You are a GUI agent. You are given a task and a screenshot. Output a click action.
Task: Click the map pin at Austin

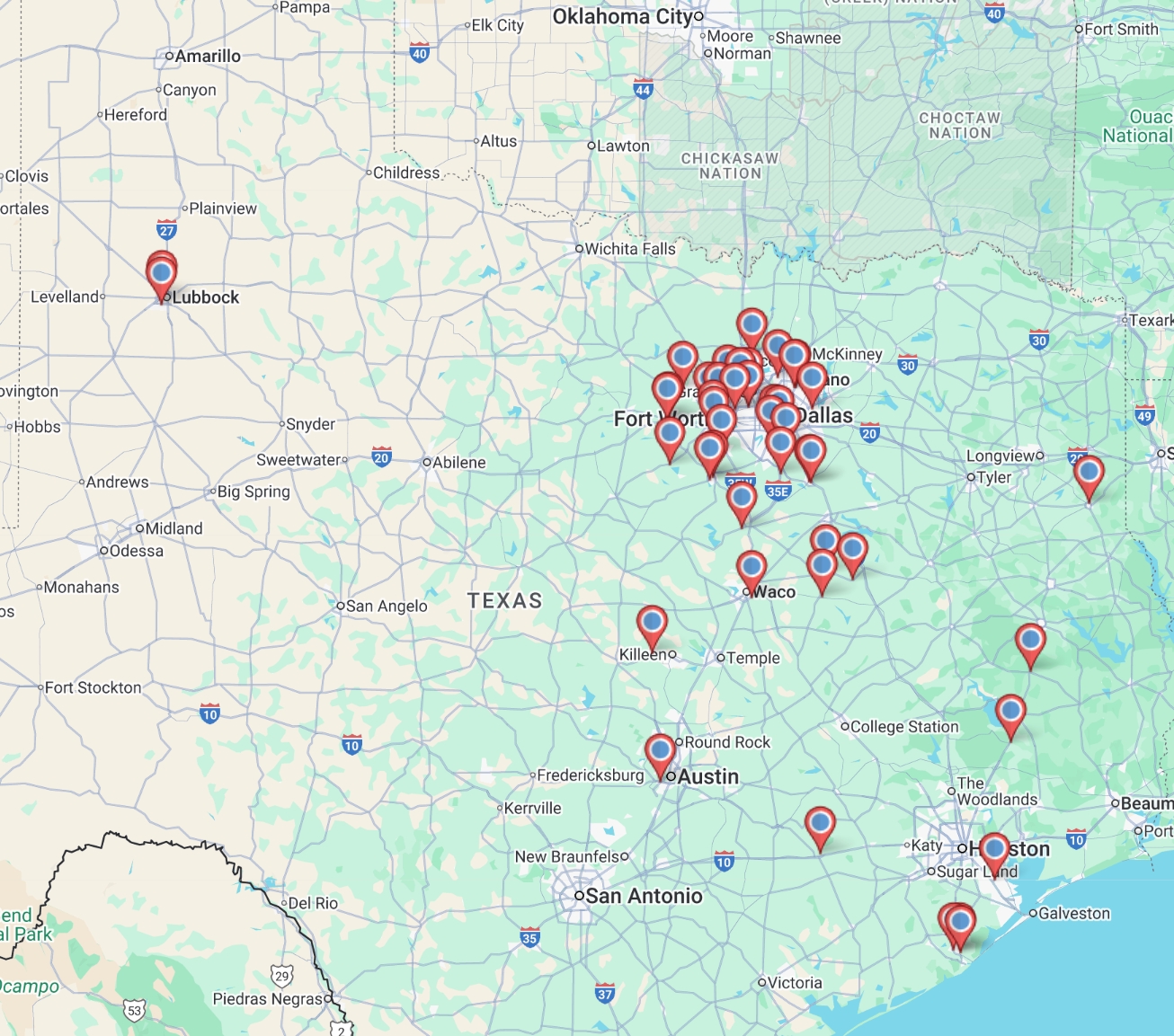pos(661,757)
